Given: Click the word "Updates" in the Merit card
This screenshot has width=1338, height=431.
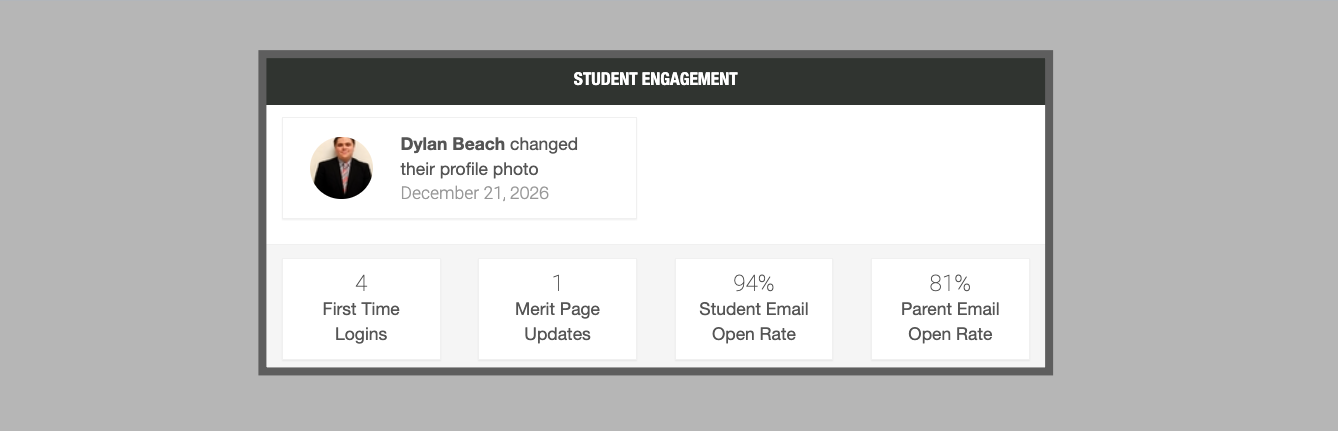Looking at the screenshot, I should [557, 334].
